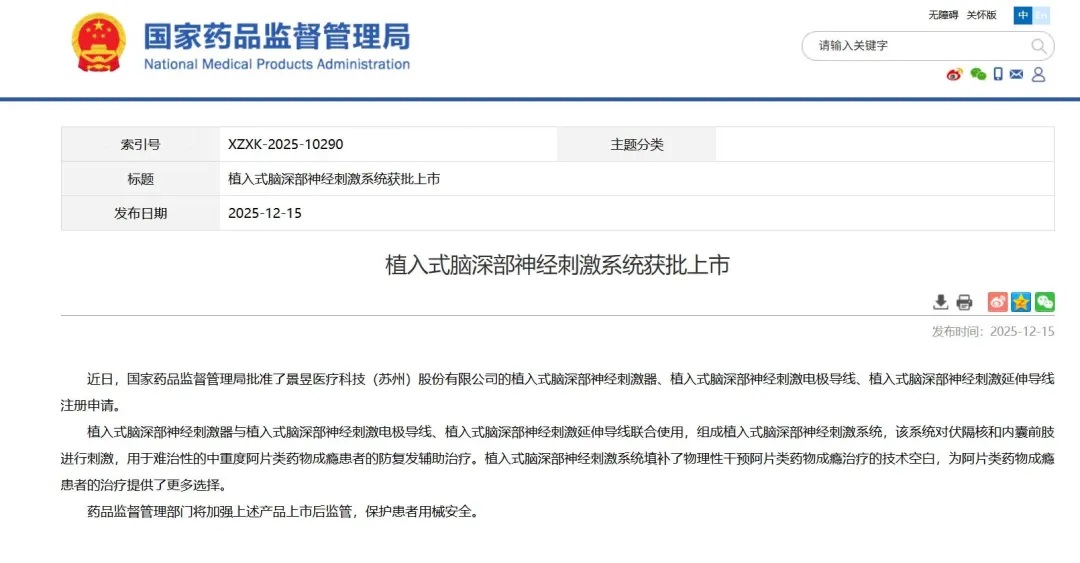Click the national emblem logo
This screenshot has width=1080, height=563.
coord(97,42)
